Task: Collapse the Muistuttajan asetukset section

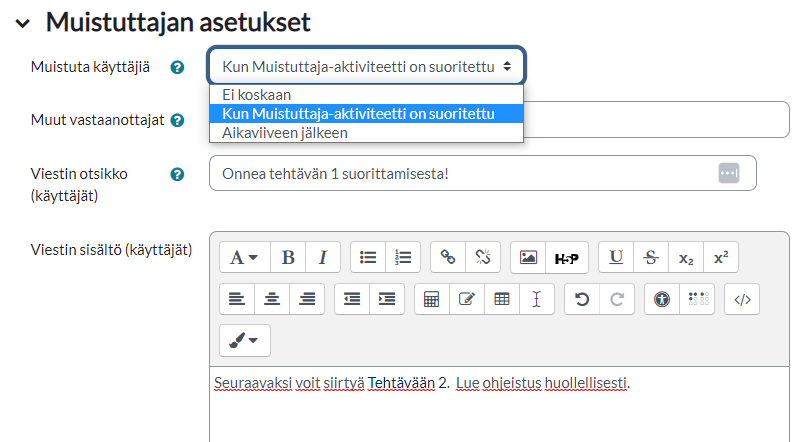Action: (23, 22)
